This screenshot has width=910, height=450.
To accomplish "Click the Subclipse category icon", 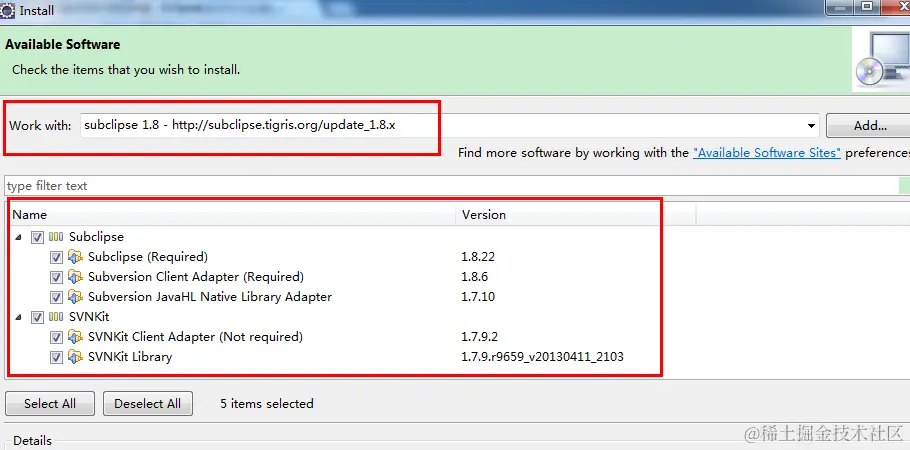I will click(56, 237).
